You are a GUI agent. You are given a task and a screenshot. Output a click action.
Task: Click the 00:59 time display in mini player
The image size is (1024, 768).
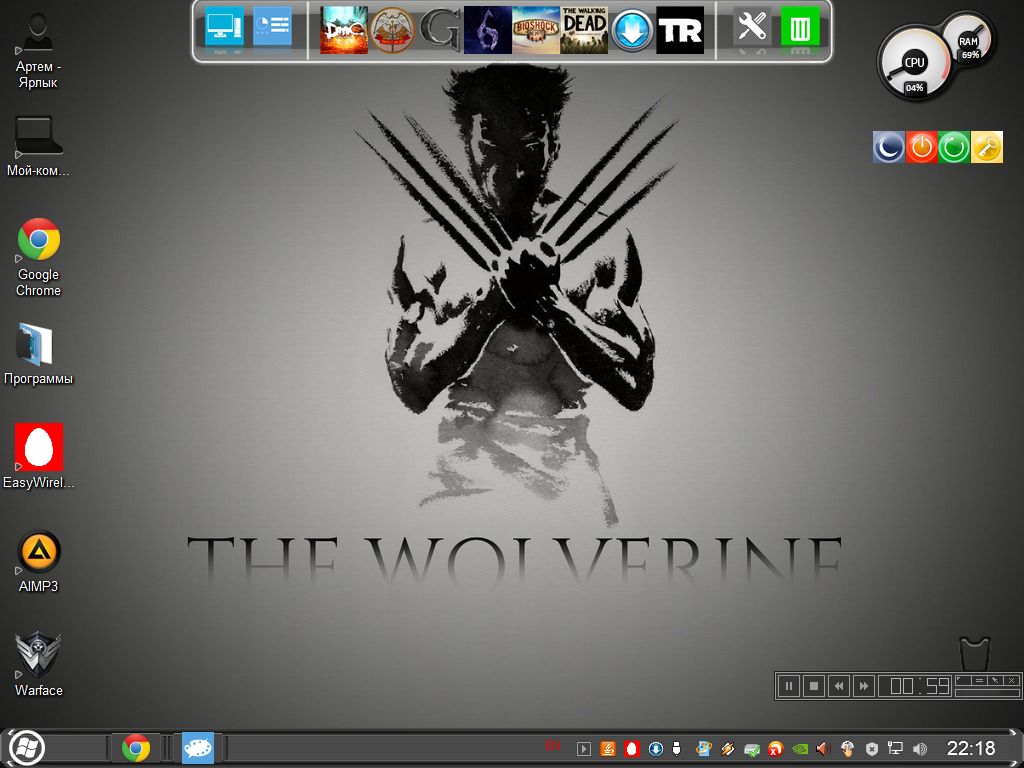(x=915, y=686)
